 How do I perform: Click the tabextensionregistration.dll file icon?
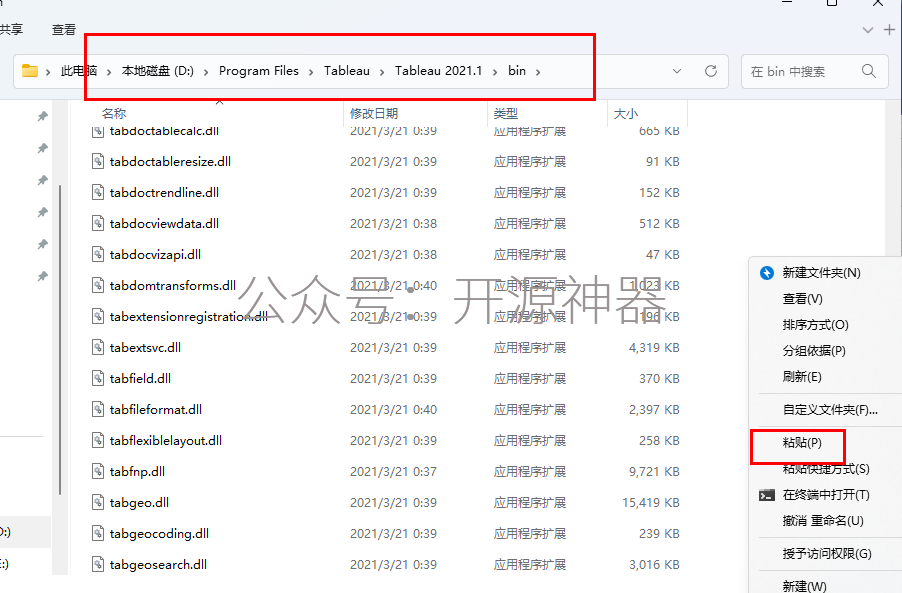tap(98, 317)
